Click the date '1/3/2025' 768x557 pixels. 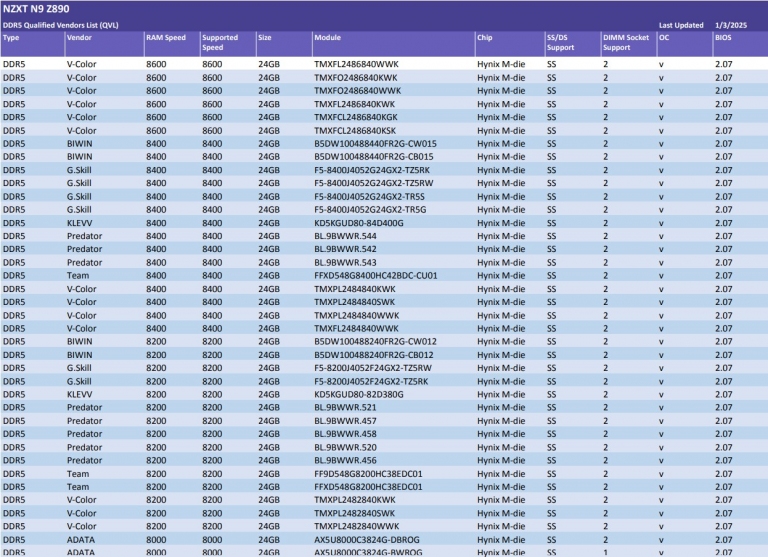click(731, 25)
